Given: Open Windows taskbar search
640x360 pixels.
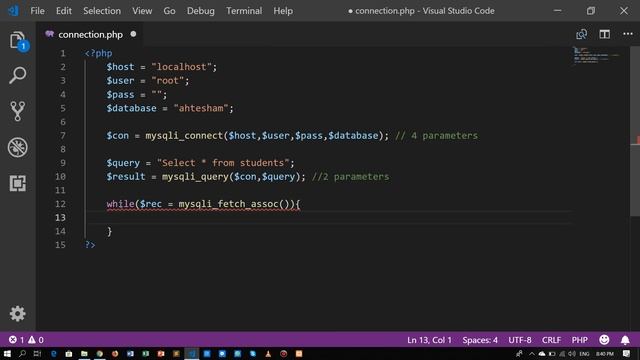Looking at the screenshot, I should pyautogui.click(x=22, y=353).
